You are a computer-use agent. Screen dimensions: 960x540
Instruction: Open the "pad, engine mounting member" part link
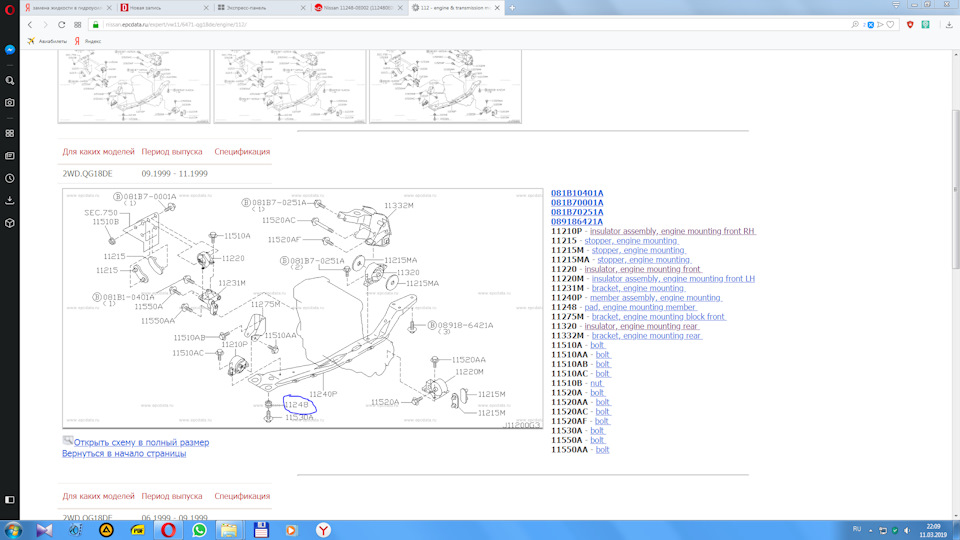click(x=640, y=307)
